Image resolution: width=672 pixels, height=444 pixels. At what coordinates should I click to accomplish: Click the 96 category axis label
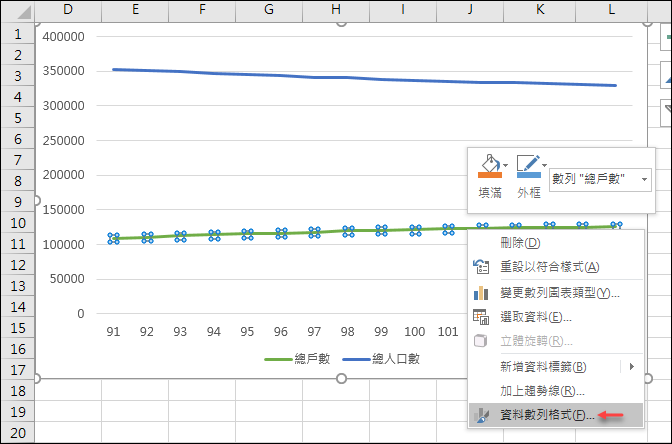(x=281, y=331)
